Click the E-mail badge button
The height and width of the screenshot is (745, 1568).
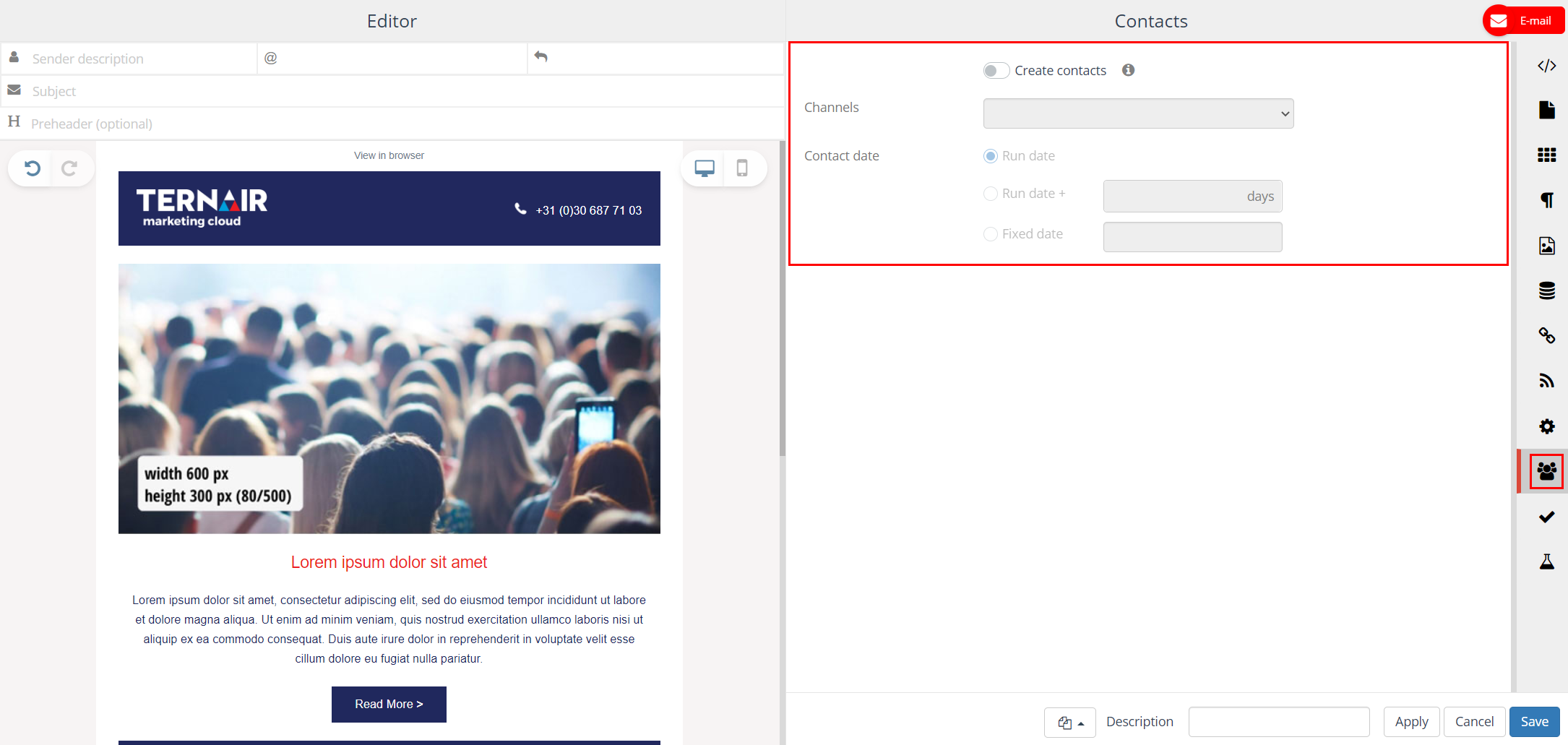tap(1524, 20)
